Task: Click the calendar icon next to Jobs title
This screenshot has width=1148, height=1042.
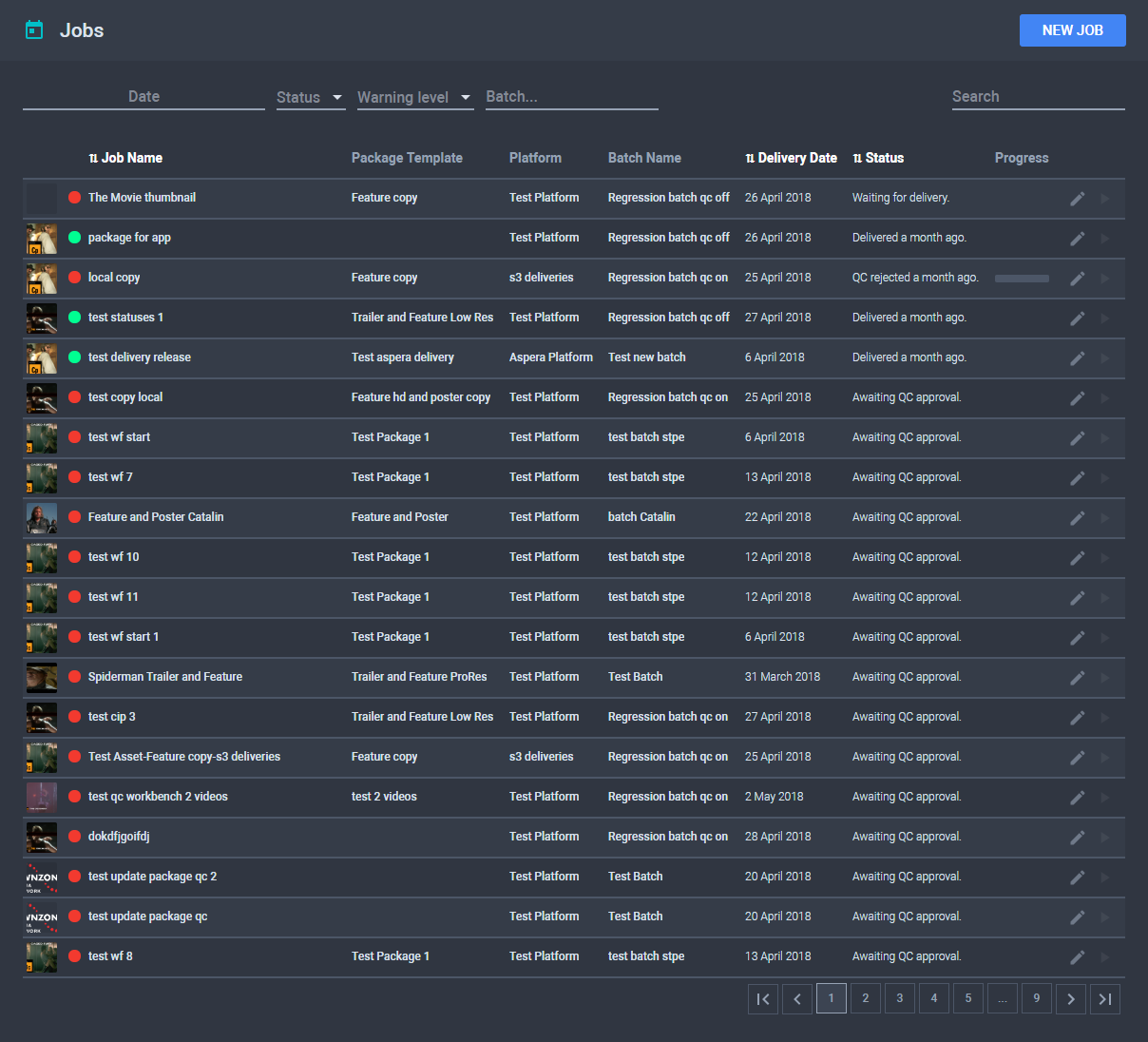Action: [x=34, y=29]
